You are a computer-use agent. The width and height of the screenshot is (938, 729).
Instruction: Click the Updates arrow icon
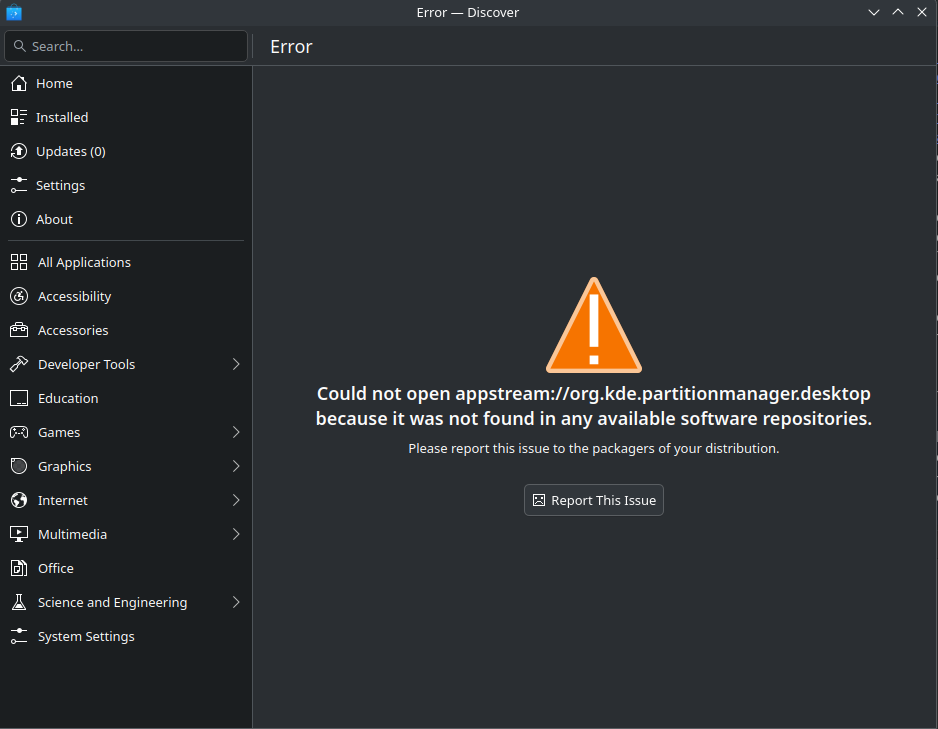[x=19, y=151]
